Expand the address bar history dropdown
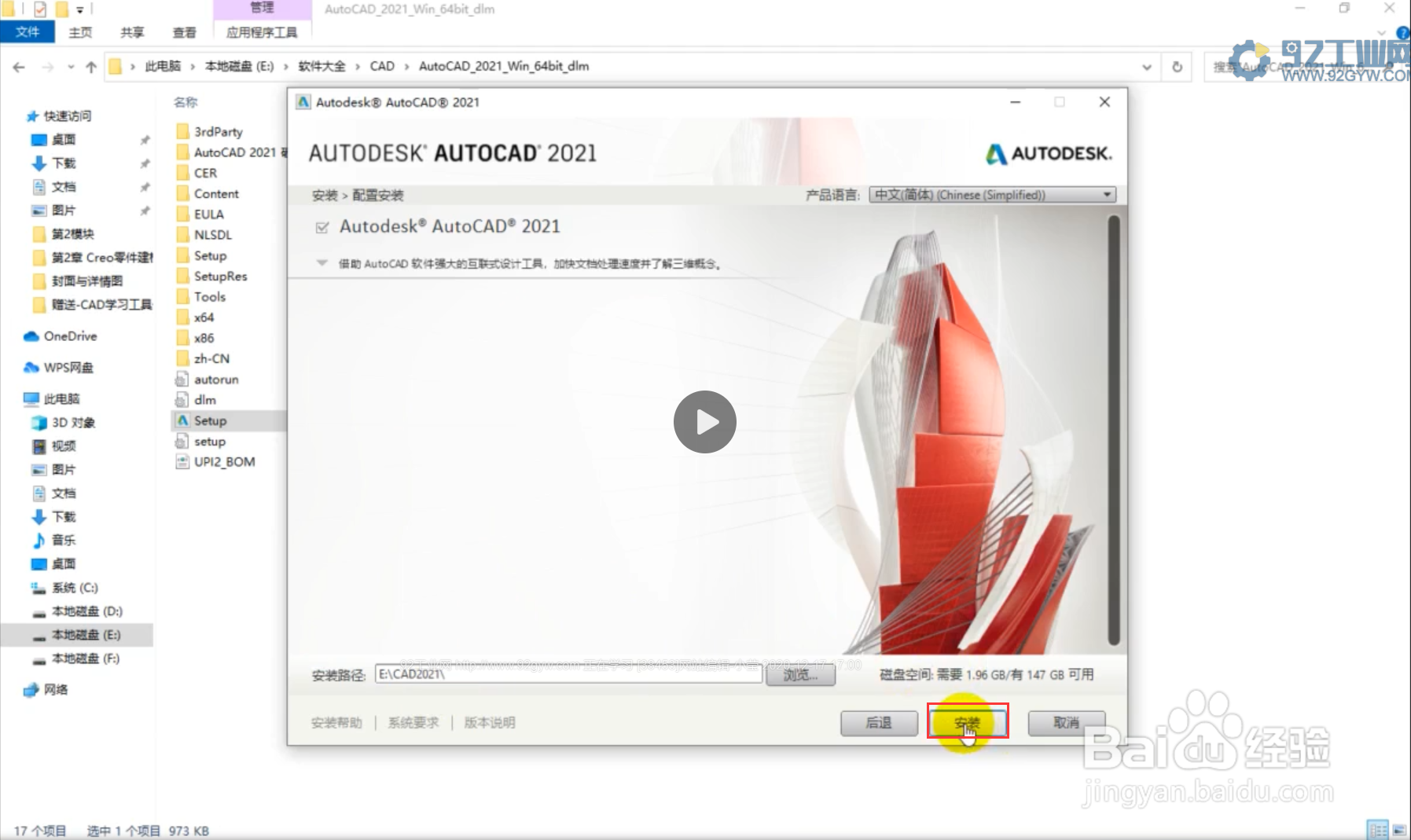Image resolution: width=1411 pixels, height=840 pixels. pos(1147,67)
